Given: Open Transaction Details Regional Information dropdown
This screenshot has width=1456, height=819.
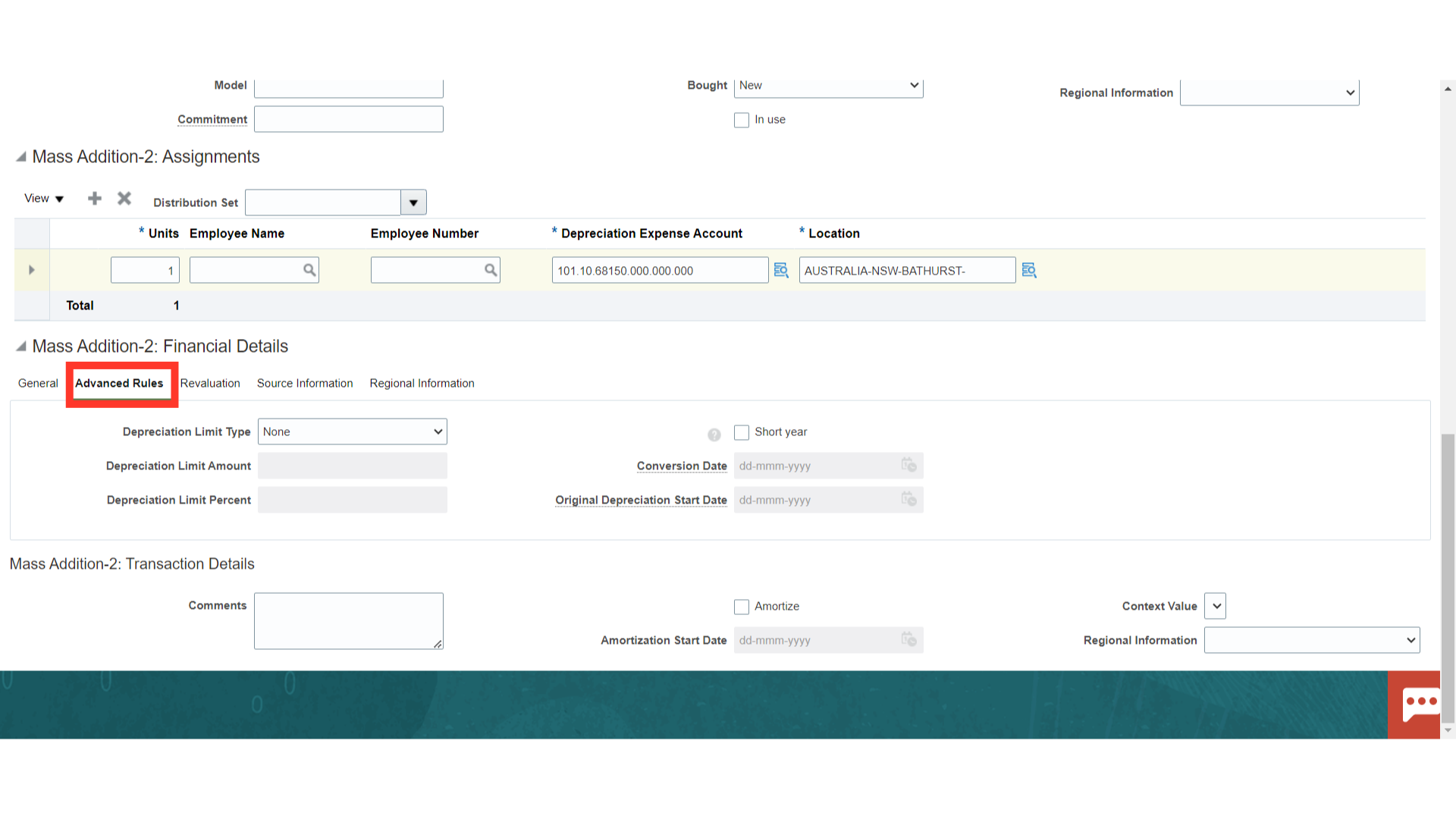Looking at the screenshot, I should pyautogui.click(x=1312, y=640).
